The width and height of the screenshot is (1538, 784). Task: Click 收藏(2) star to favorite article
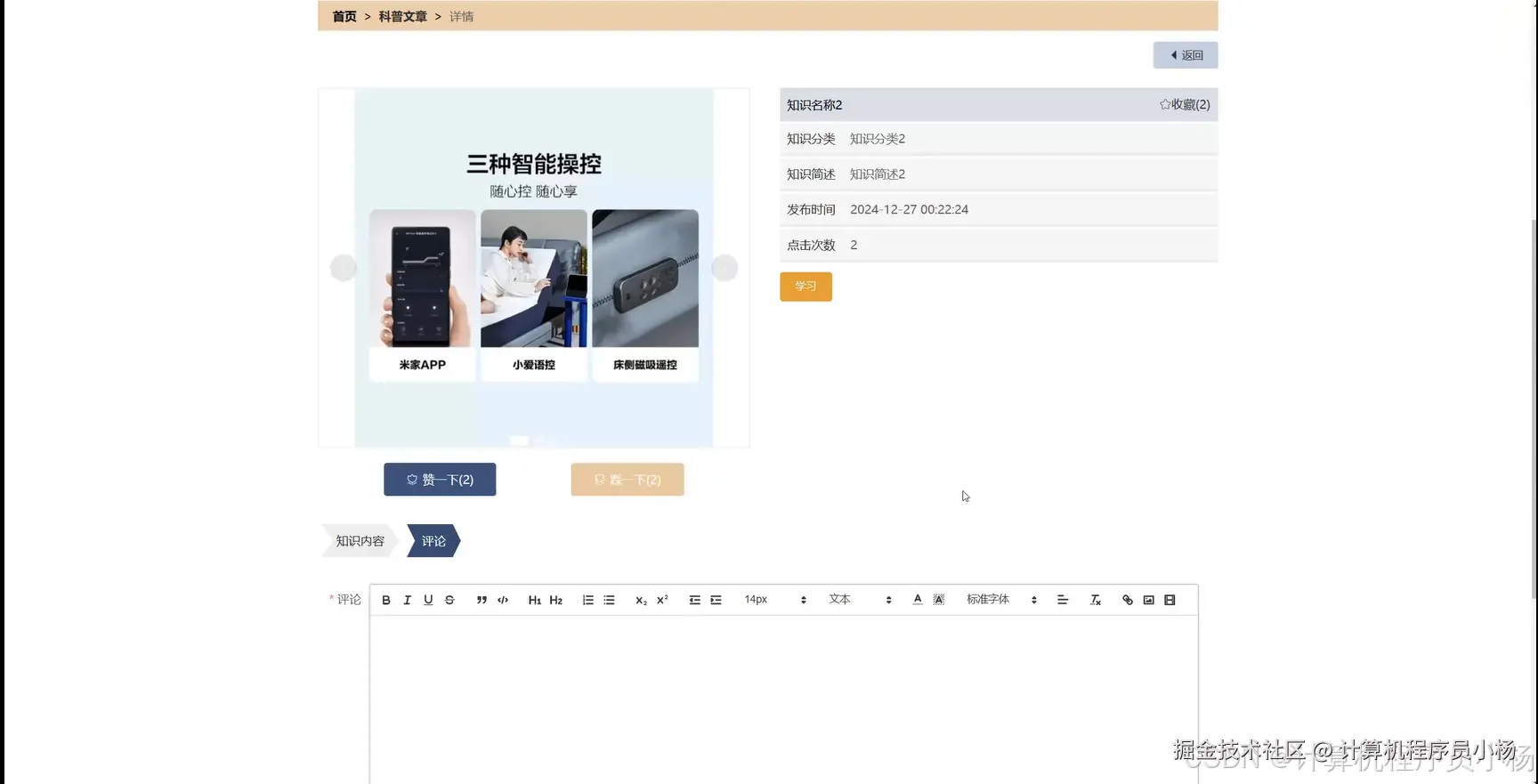click(1184, 104)
